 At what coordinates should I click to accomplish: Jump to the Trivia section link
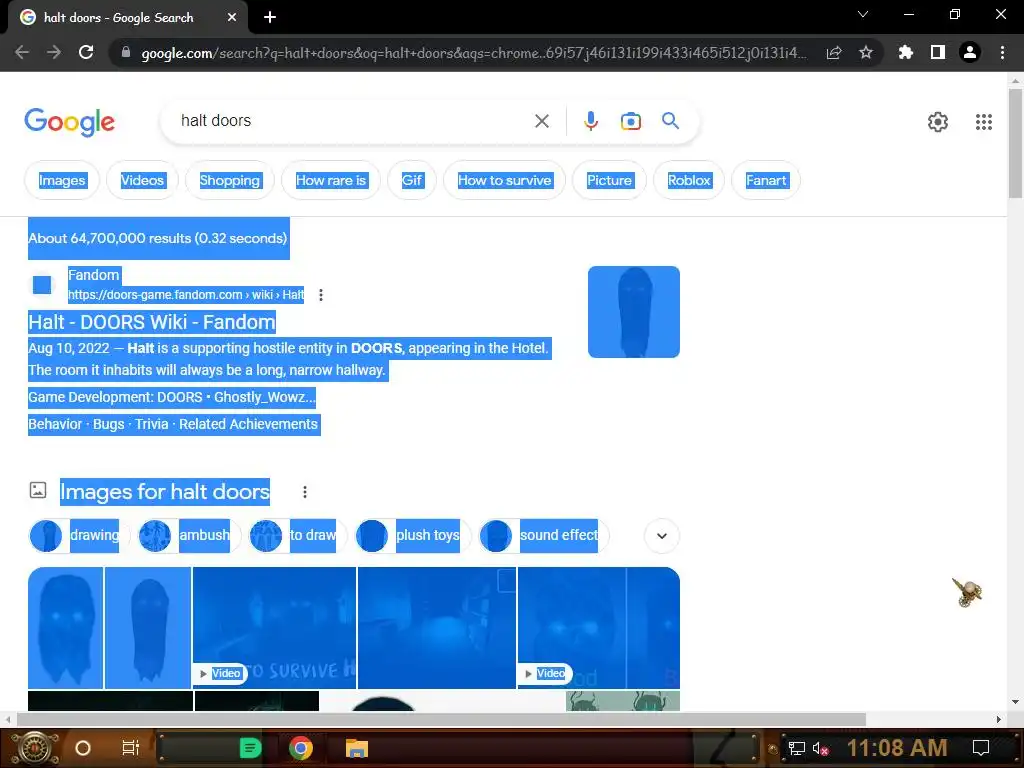[x=152, y=424]
